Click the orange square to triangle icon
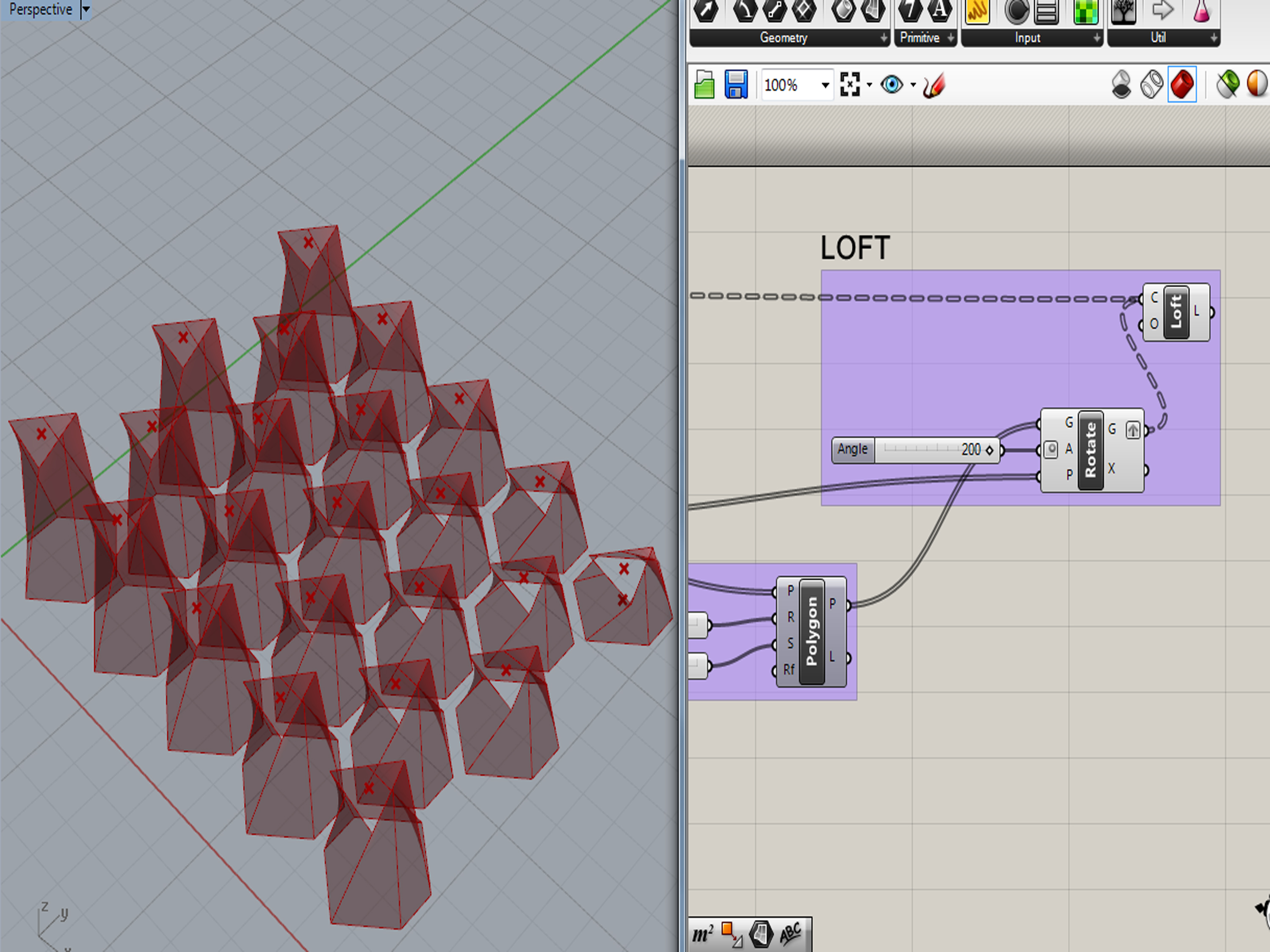Screen dimensions: 1270x952 tap(732, 934)
